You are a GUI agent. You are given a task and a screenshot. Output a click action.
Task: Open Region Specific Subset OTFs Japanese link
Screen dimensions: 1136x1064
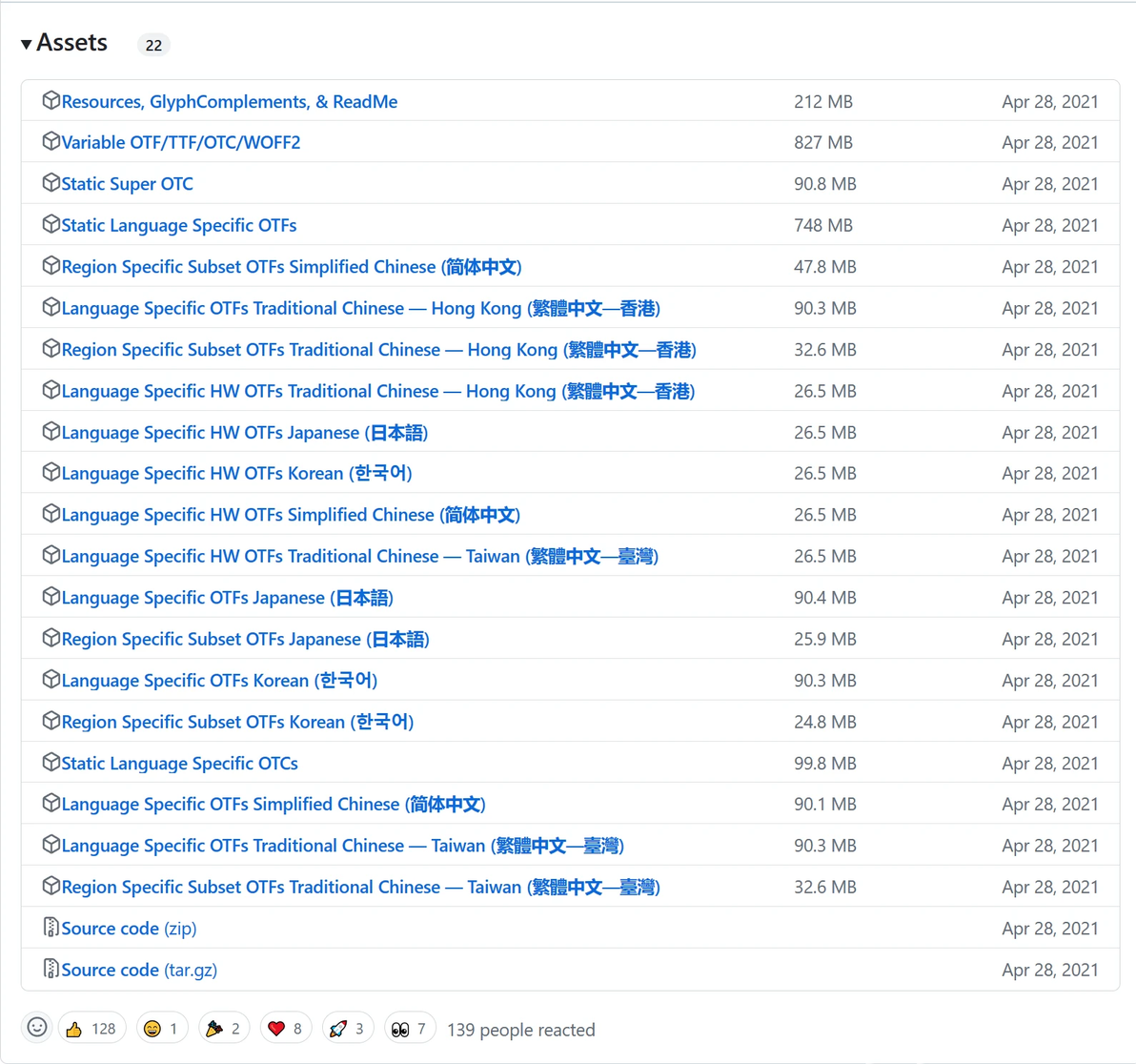pyautogui.click(x=246, y=640)
